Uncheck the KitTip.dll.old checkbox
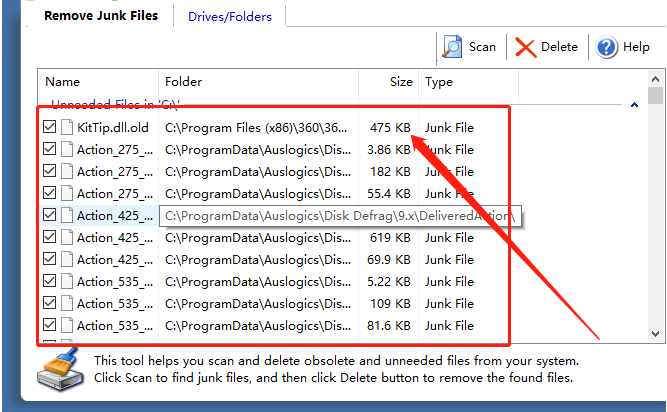This screenshot has height=412, width=667. 50,128
